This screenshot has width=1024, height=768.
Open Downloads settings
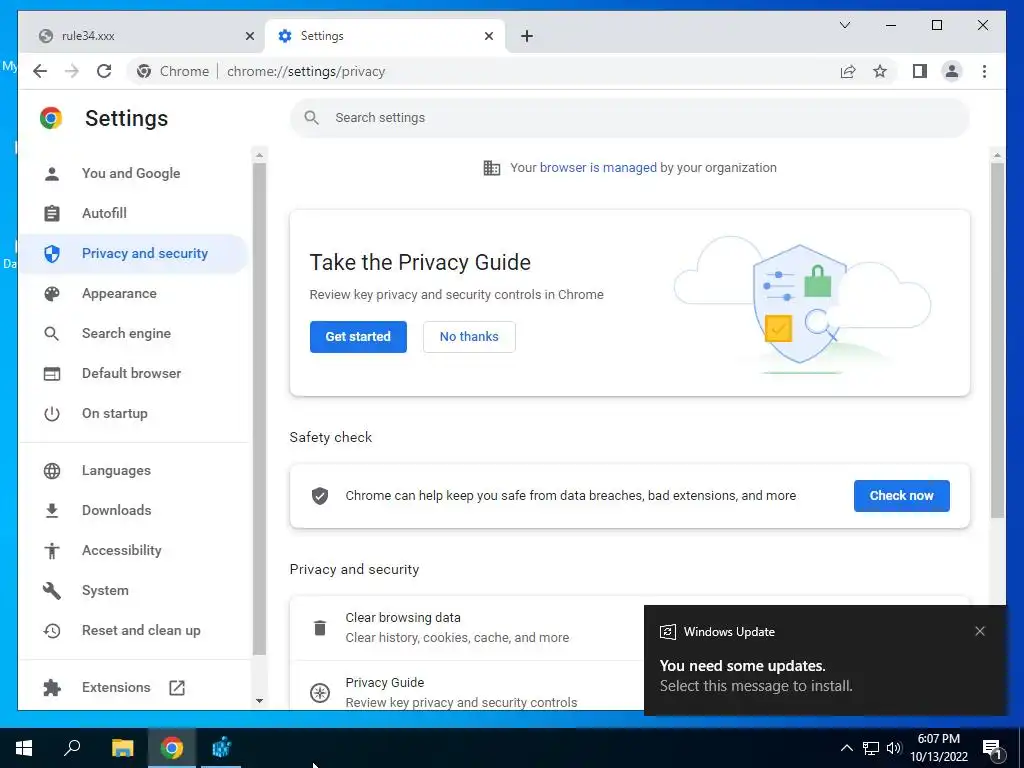point(133,510)
